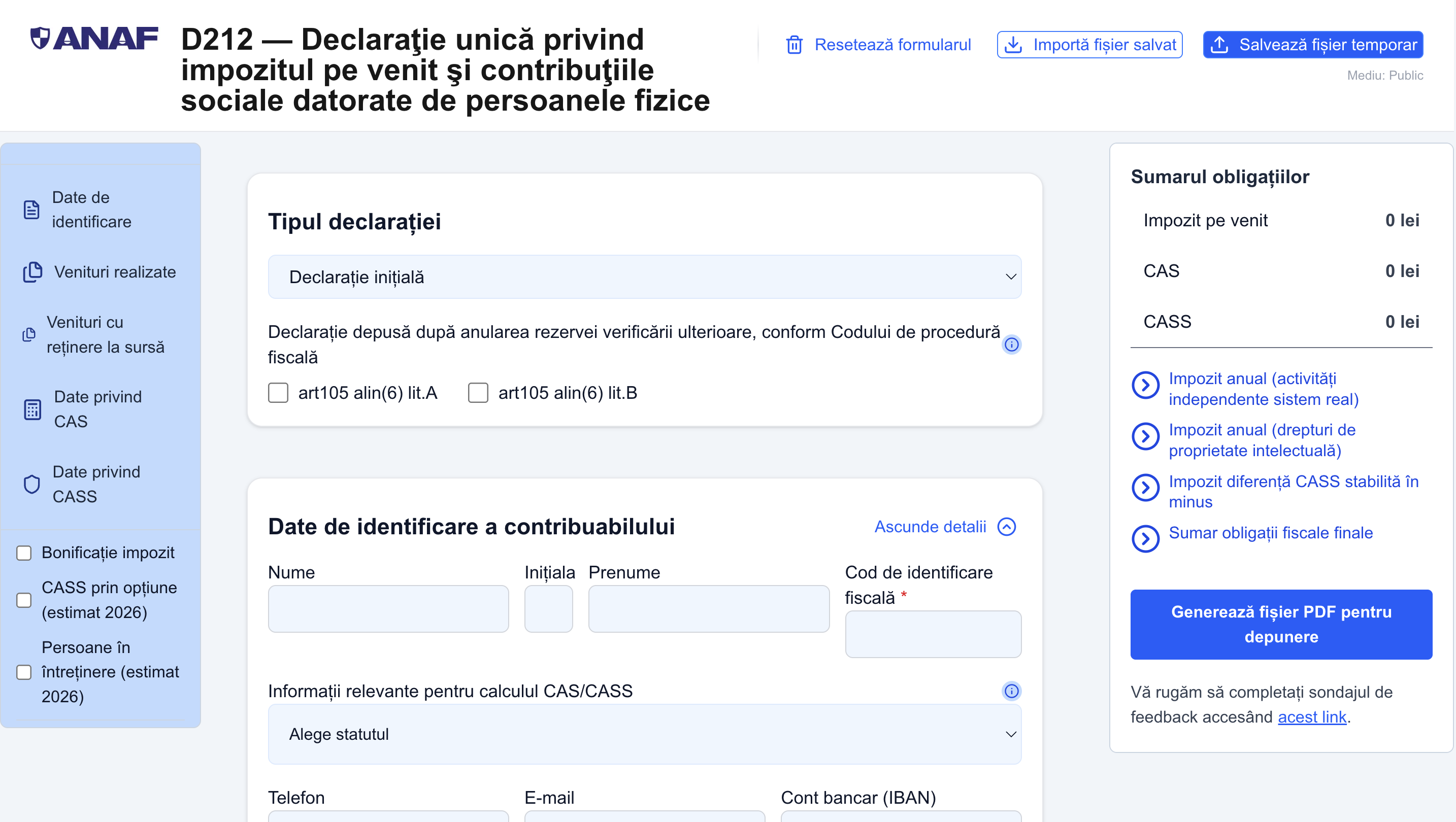Image resolution: width=1456 pixels, height=822 pixels.
Task: Click the info icon near declarație depusă text
Action: pos(1012,345)
